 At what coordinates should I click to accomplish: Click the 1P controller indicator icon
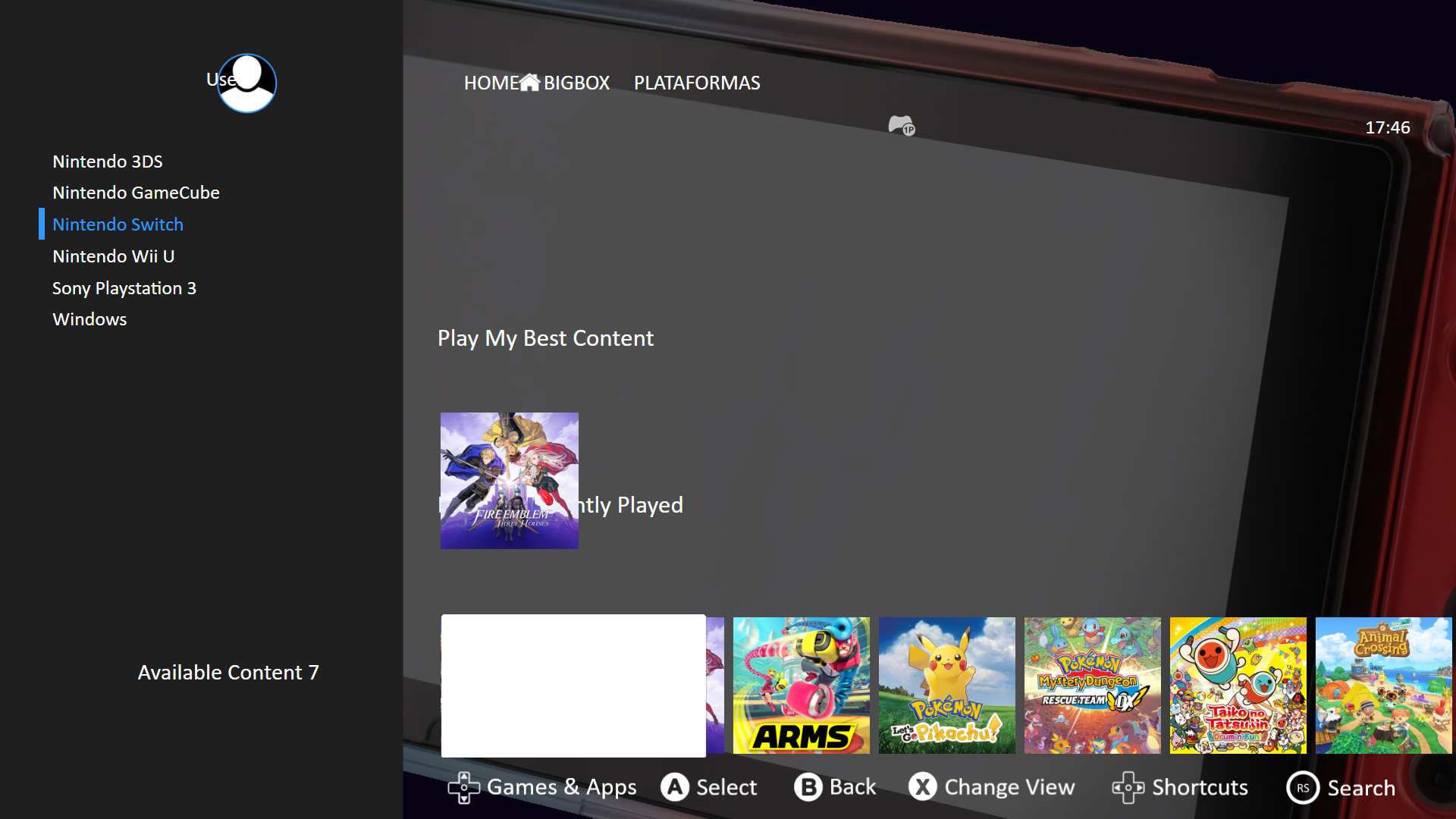coord(902,125)
